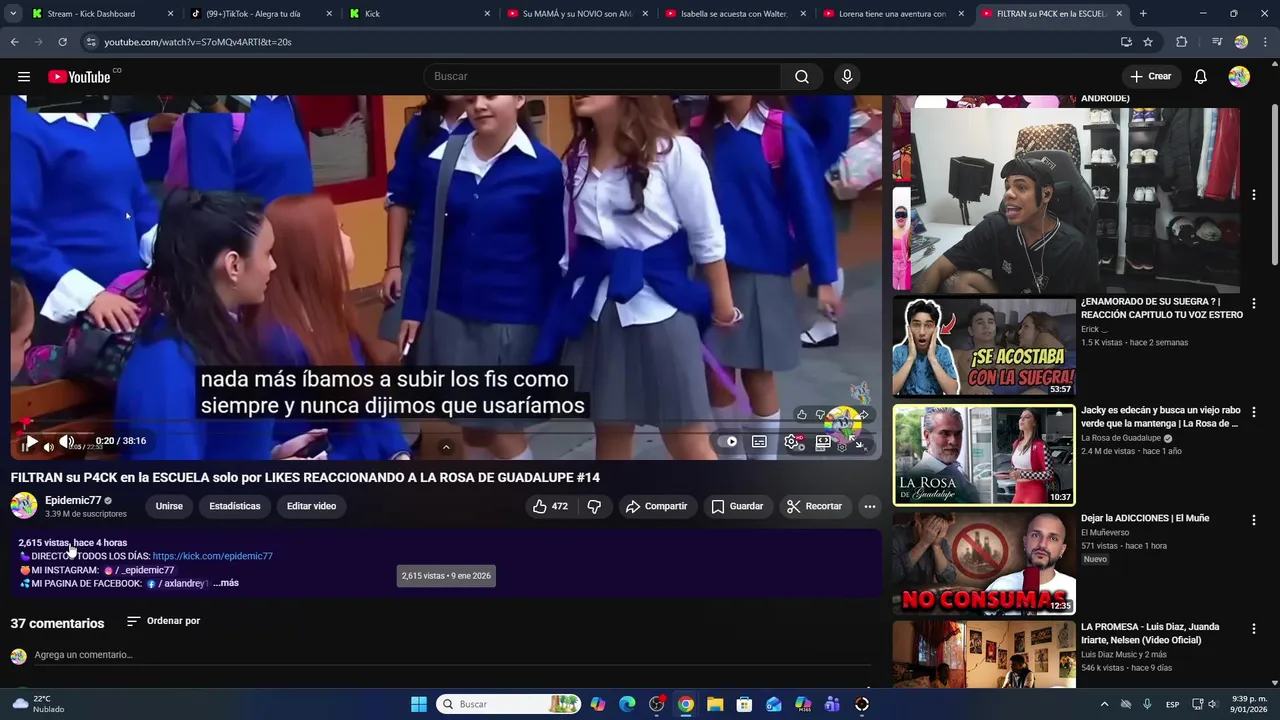This screenshot has width=1280, height=720.
Task: Focus the Agrega un comentario field
Action: point(452,655)
